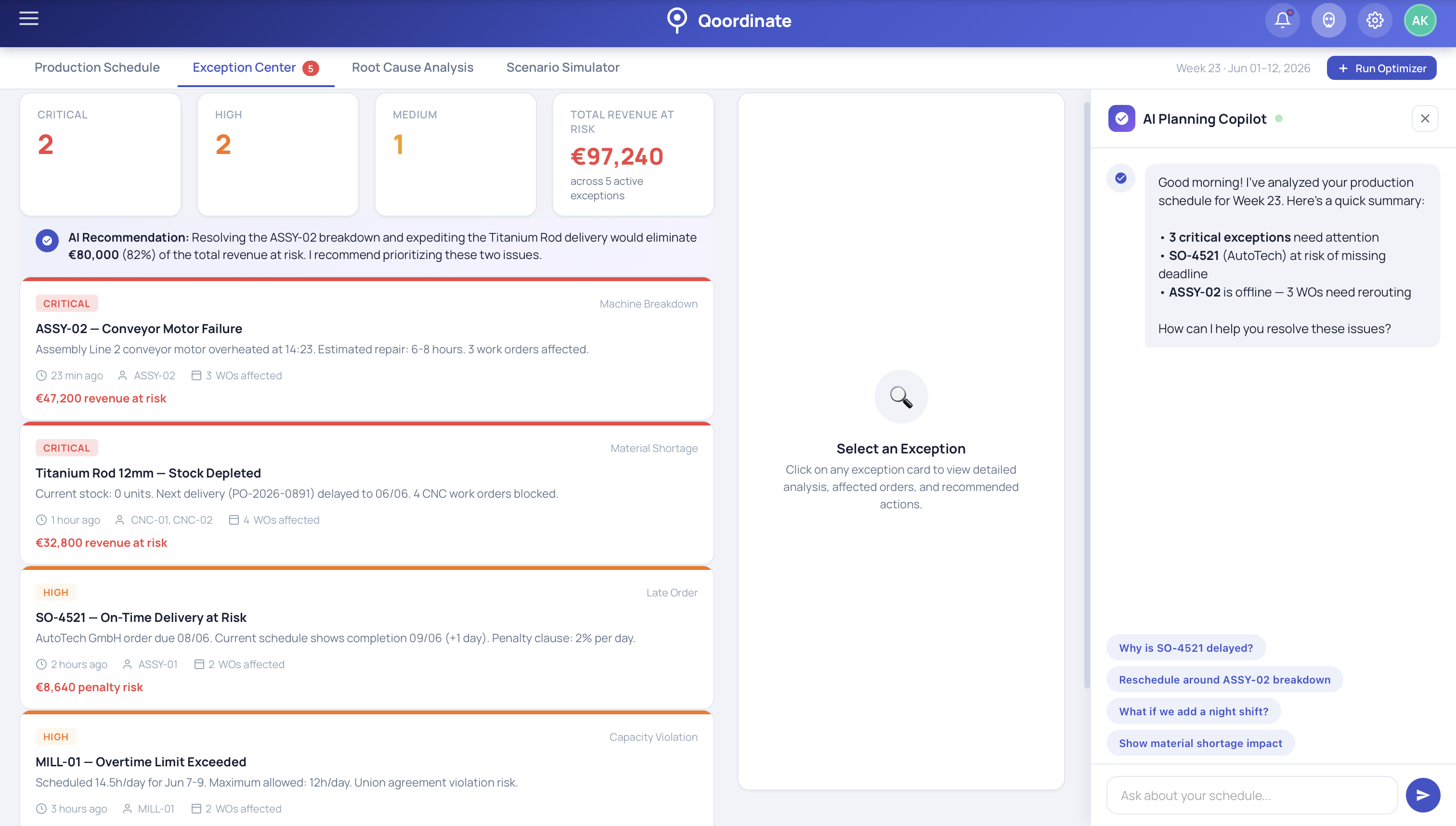Viewport: 1456px width, 826px height.
Task: Click the CRITICAL tag on the Titanium Rod card
Action: (66, 448)
